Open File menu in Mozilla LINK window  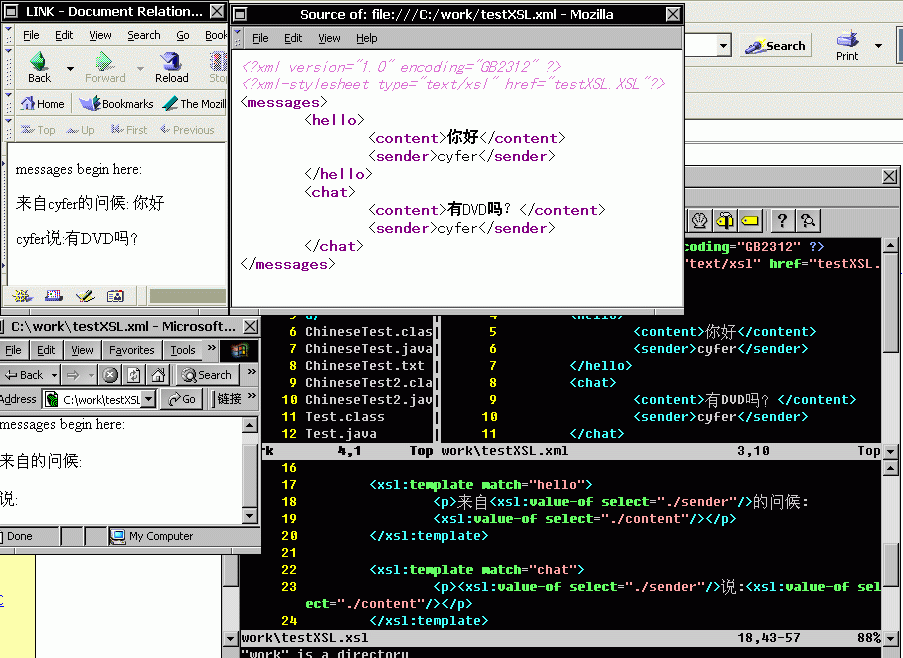pos(31,35)
